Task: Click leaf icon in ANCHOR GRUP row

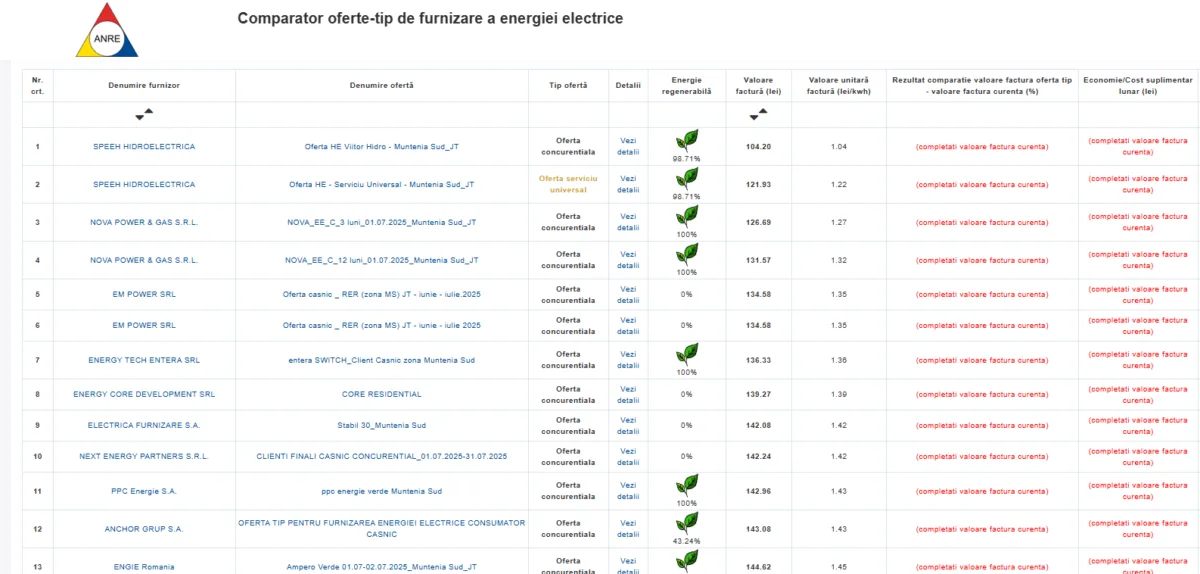Action: [687, 523]
